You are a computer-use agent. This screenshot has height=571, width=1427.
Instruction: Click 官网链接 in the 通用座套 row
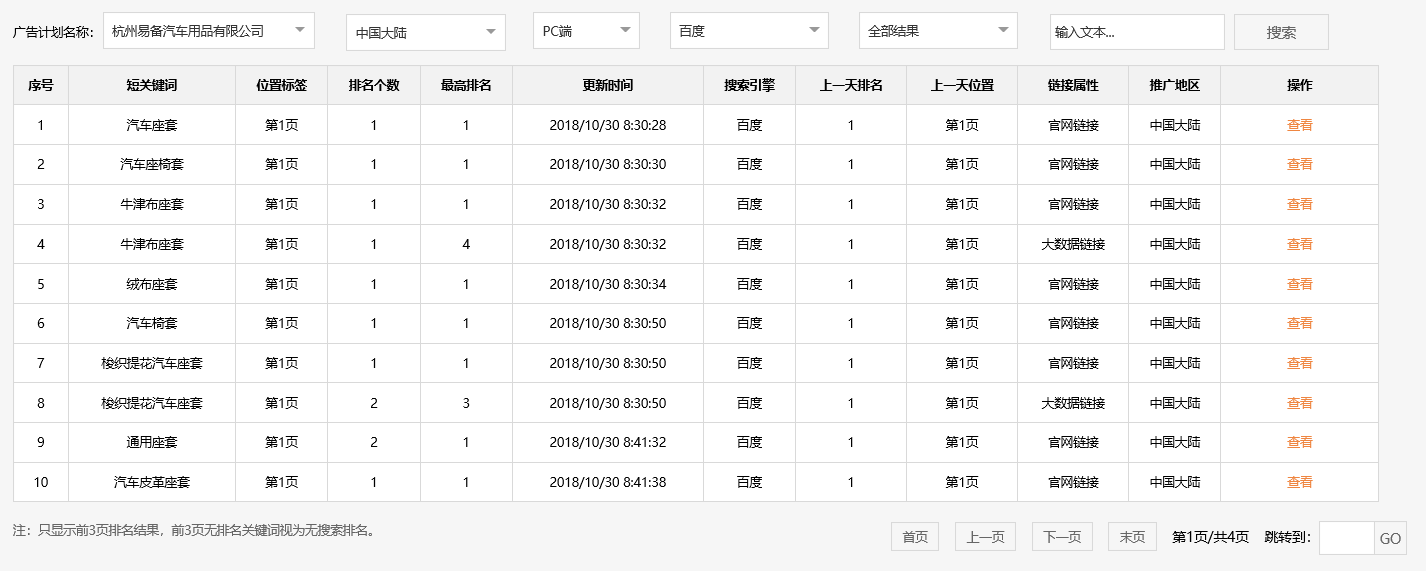(1073, 442)
